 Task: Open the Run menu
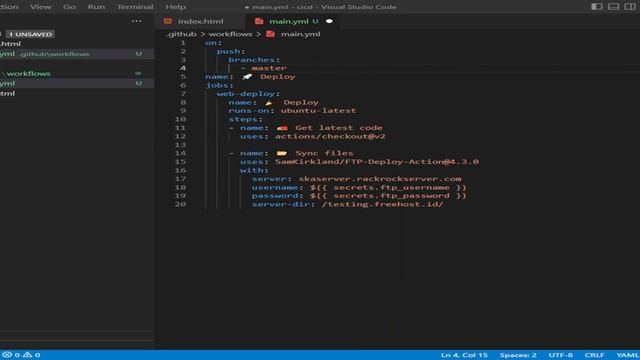[96, 7]
